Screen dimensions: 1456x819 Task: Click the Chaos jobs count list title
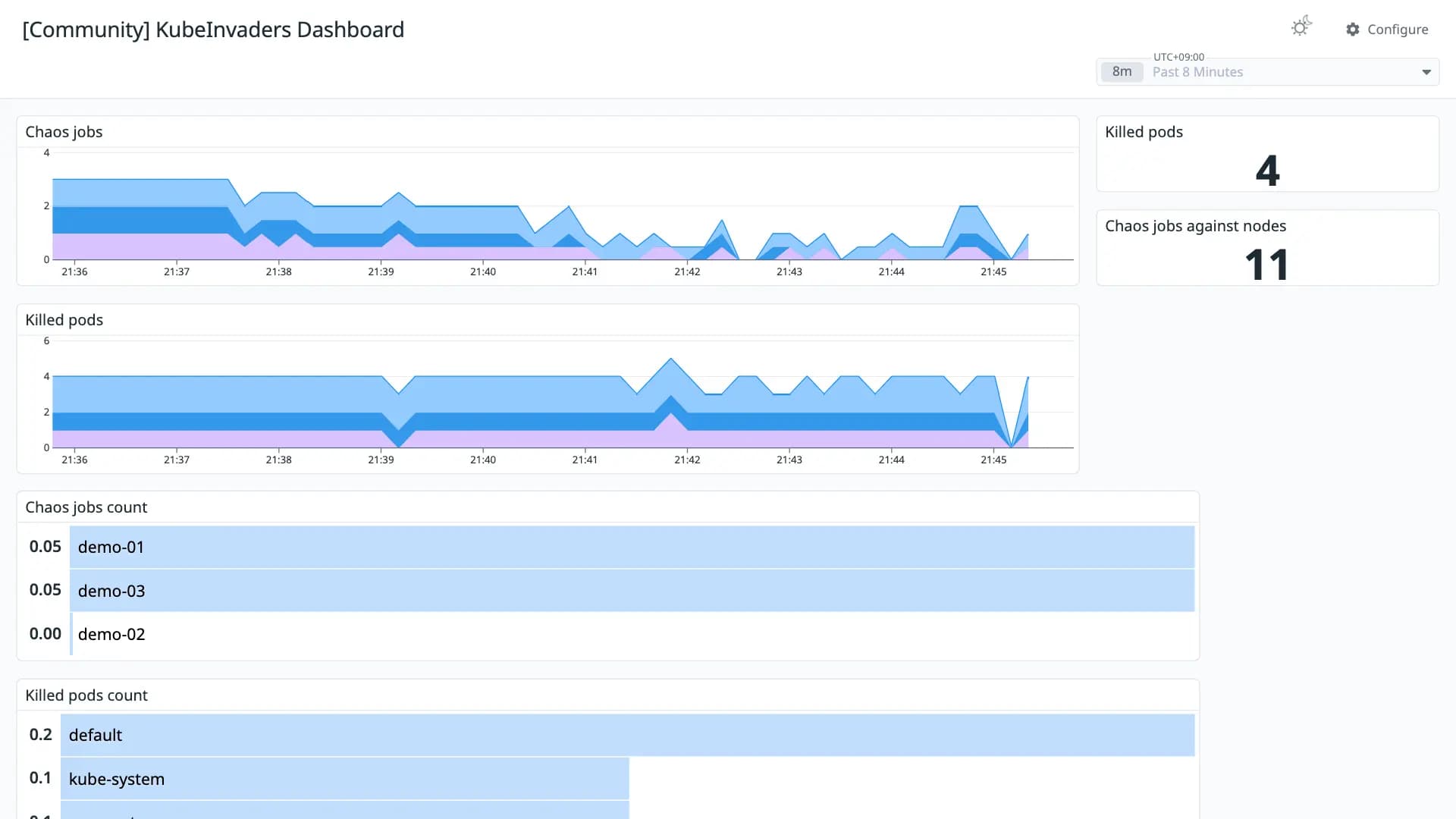pyautogui.click(x=86, y=507)
